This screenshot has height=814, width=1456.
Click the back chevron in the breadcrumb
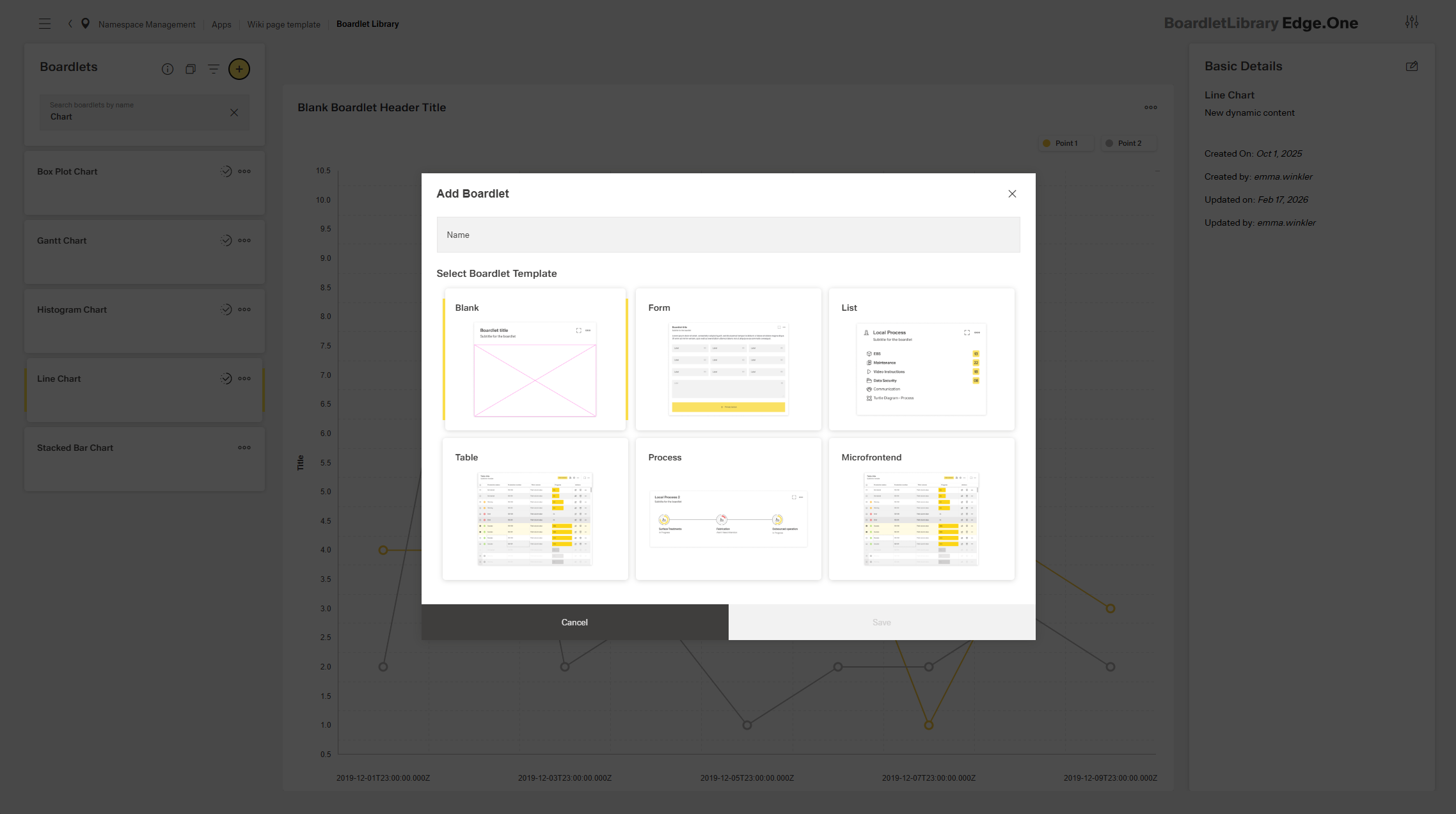[x=70, y=24]
